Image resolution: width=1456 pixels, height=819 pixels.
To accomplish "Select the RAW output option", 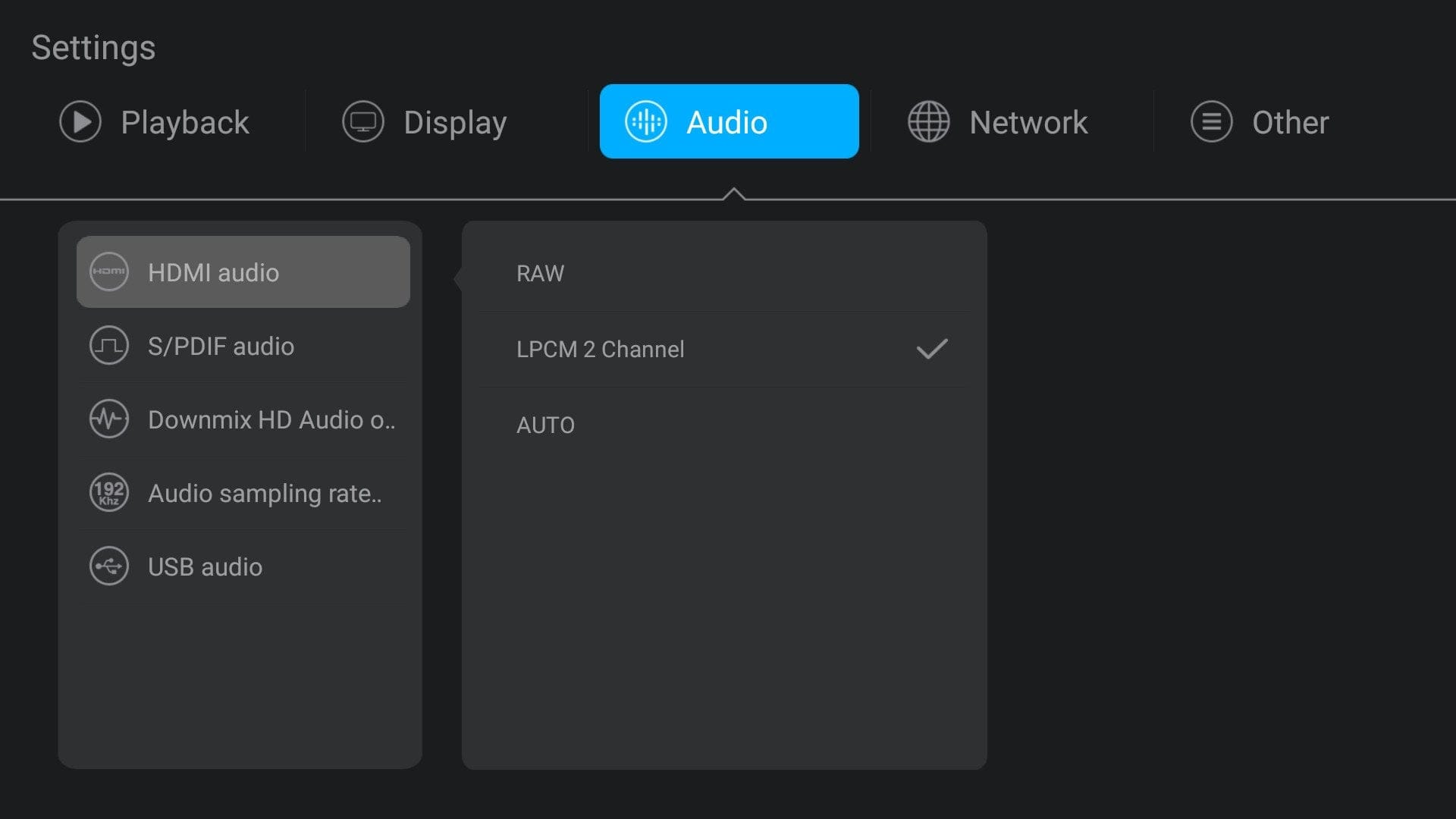I will coord(540,274).
